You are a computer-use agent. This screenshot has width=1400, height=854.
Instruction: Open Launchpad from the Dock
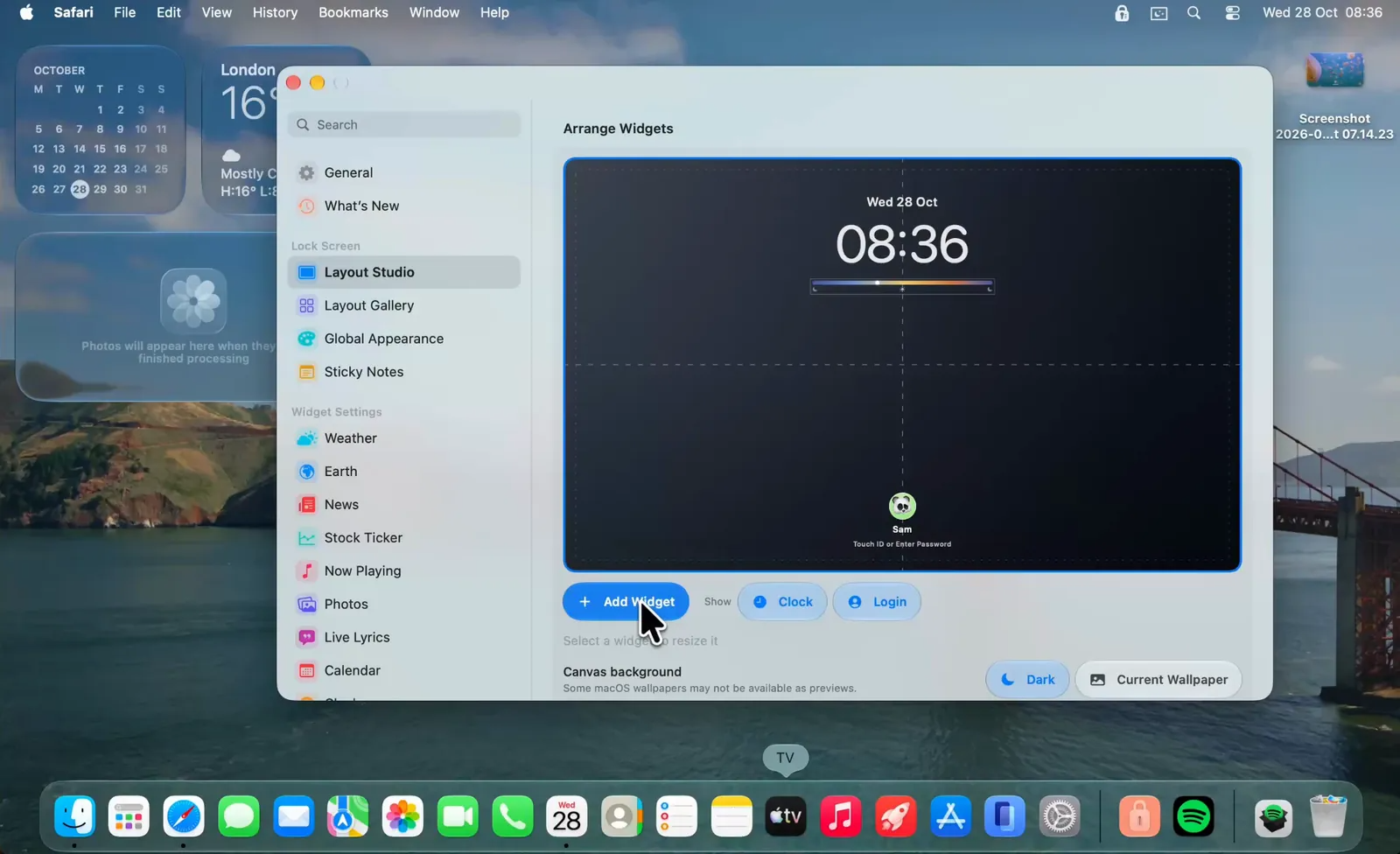click(129, 817)
